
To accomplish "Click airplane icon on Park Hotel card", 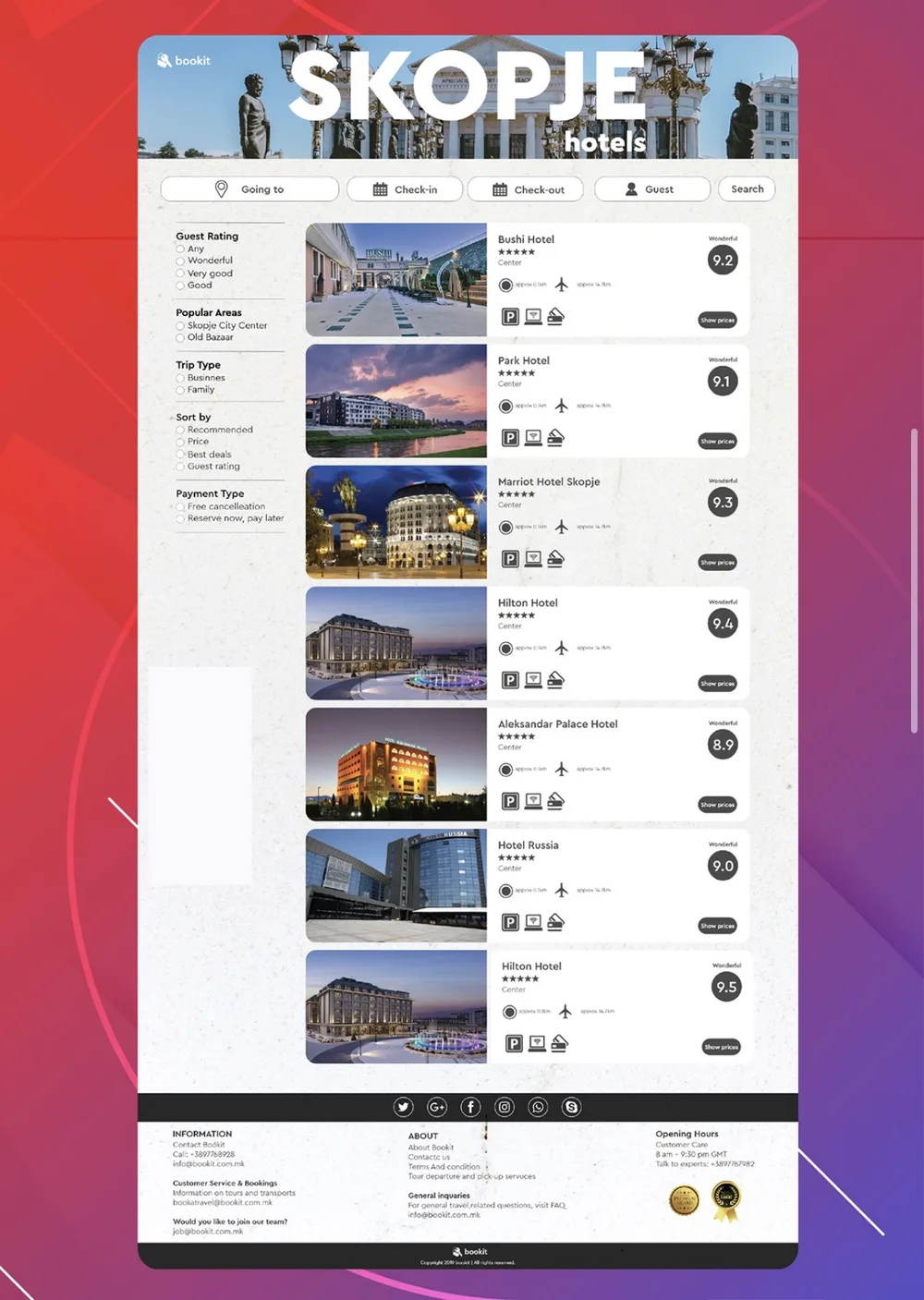I will tap(561, 406).
